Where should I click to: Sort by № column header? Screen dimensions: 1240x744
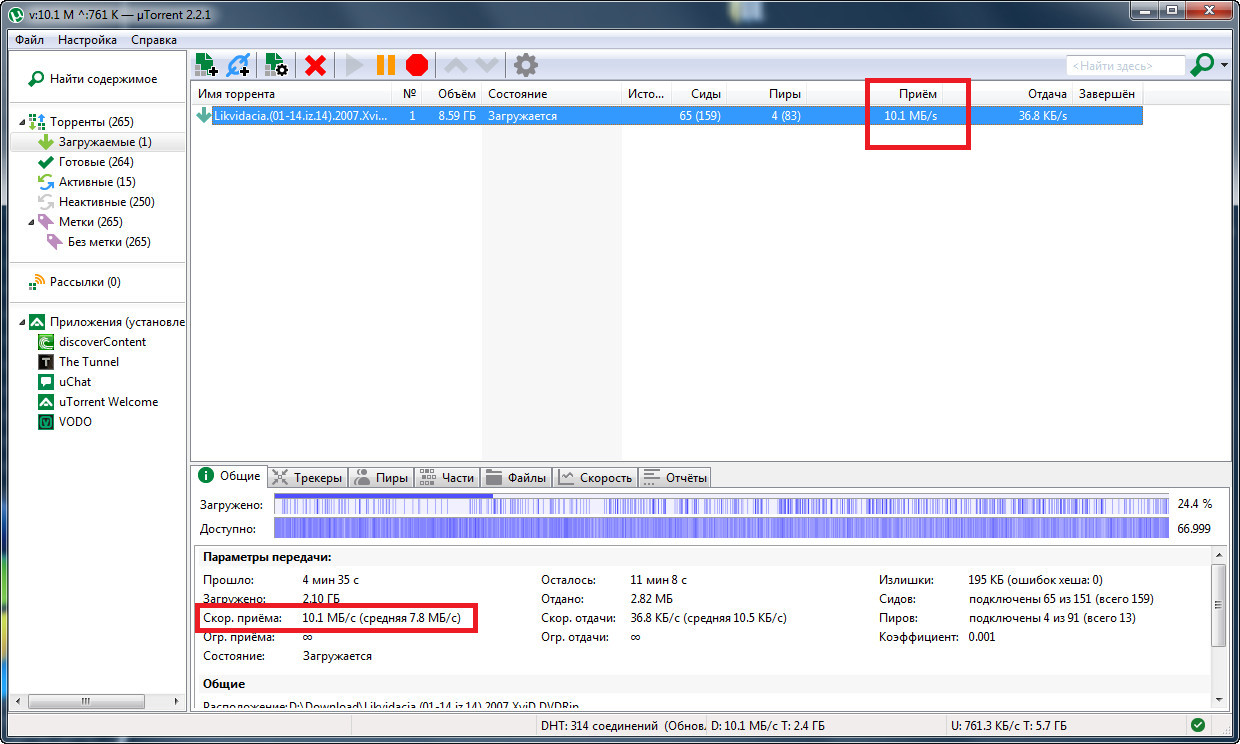[x=410, y=94]
